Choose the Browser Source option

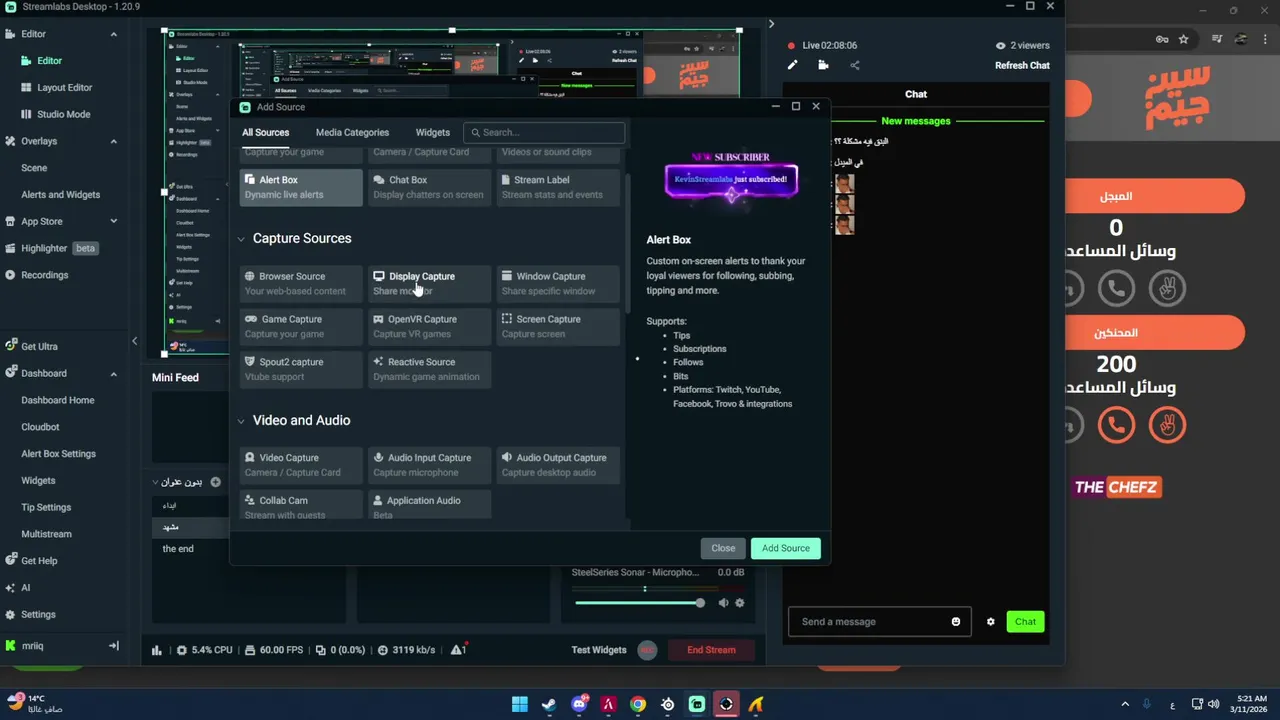[301, 283]
